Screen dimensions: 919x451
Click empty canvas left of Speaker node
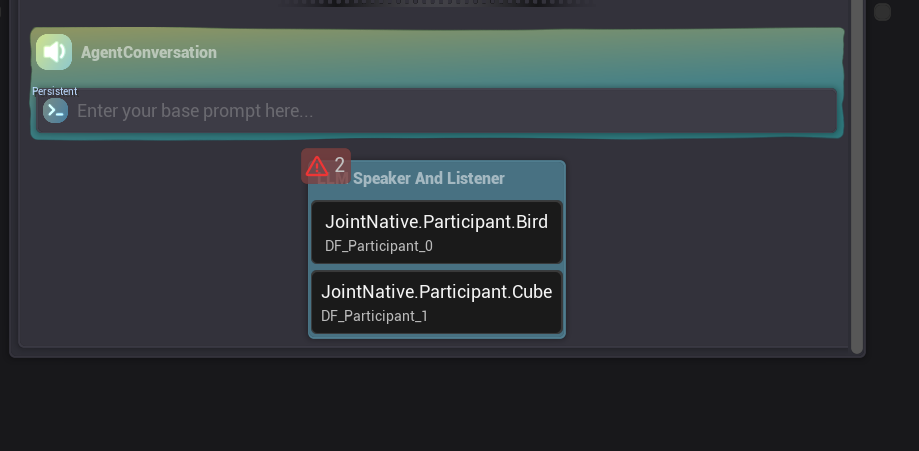[x=160, y=250]
